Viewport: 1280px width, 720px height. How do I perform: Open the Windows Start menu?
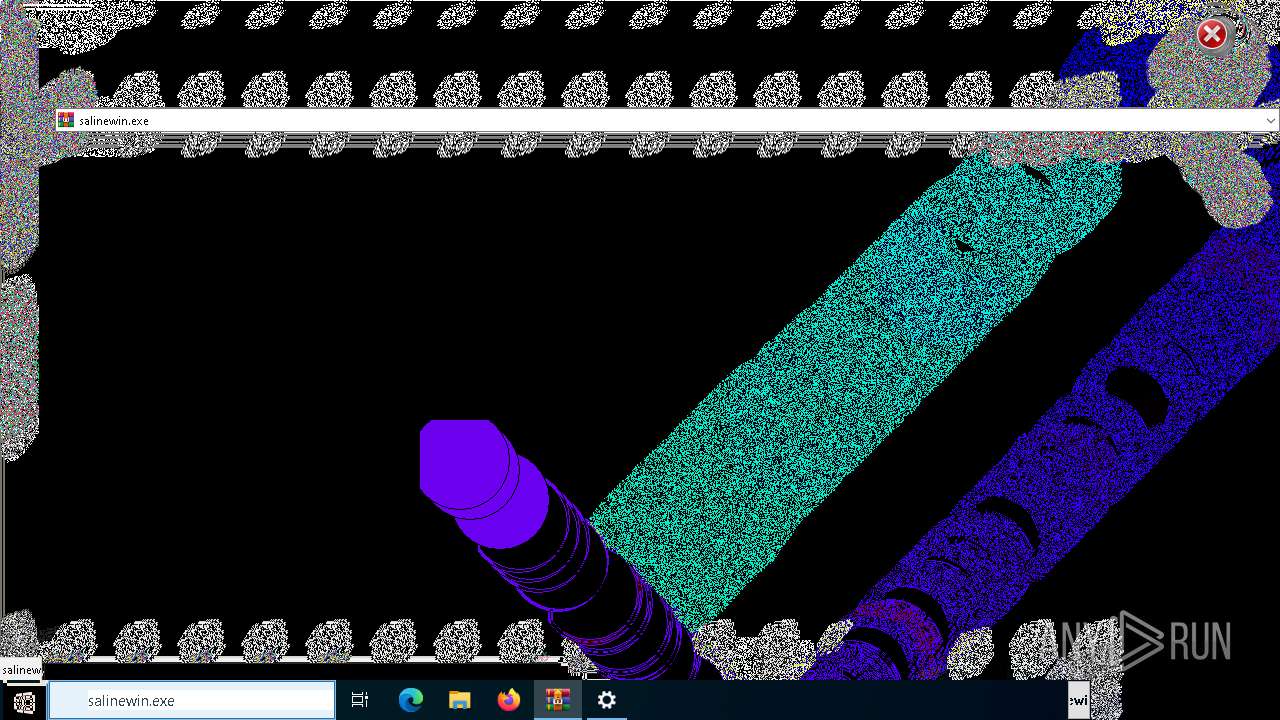coord(24,701)
